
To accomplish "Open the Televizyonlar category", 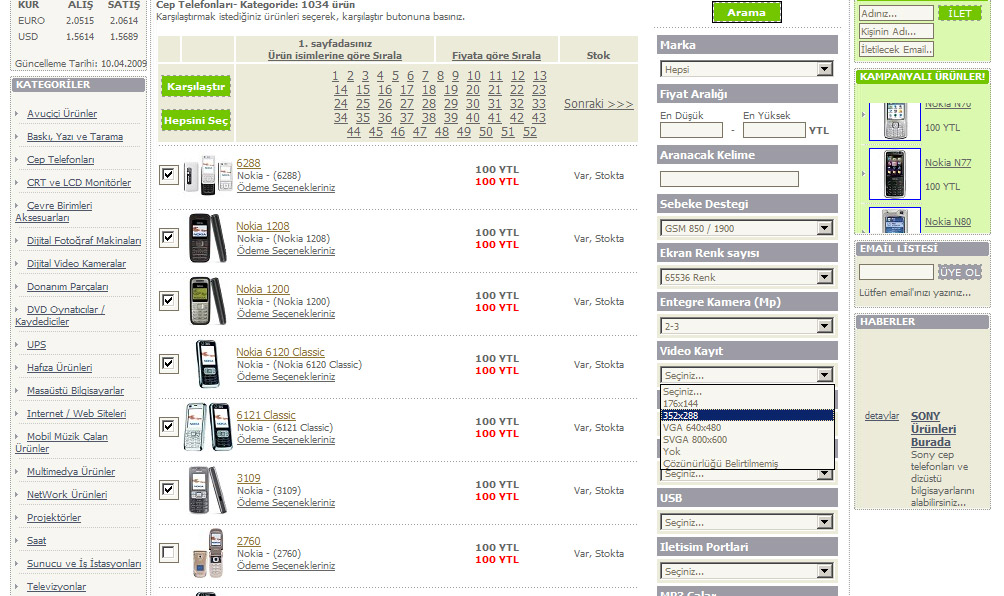I will tap(56, 586).
